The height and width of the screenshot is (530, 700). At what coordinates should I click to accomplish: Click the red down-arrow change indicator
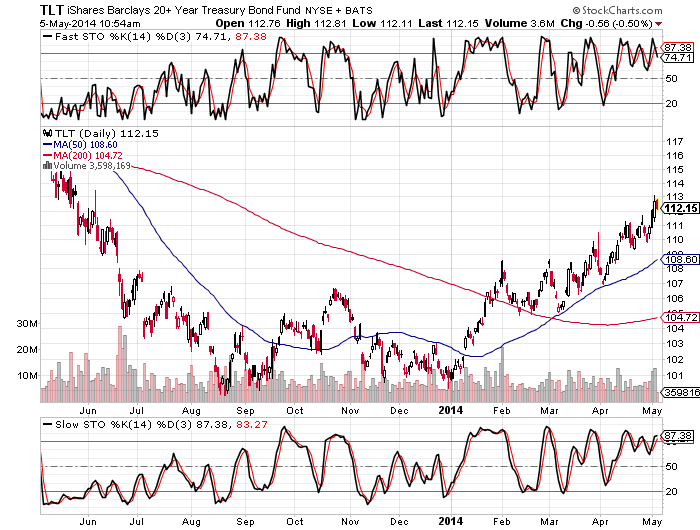(x=659, y=24)
